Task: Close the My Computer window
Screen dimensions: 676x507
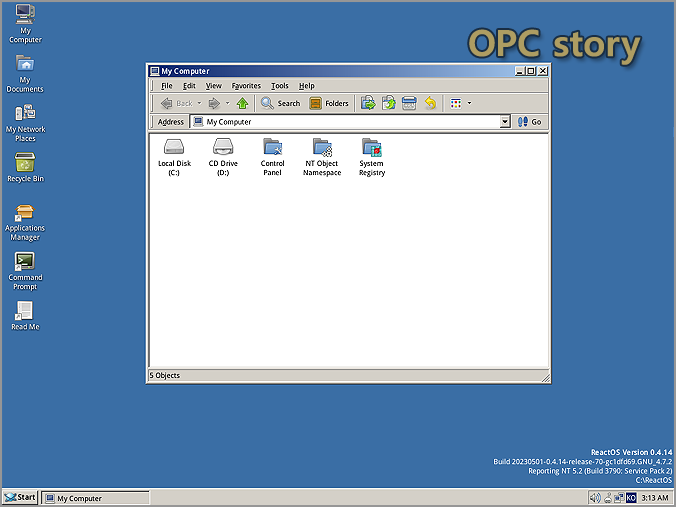Action: pyautogui.click(x=543, y=71)
